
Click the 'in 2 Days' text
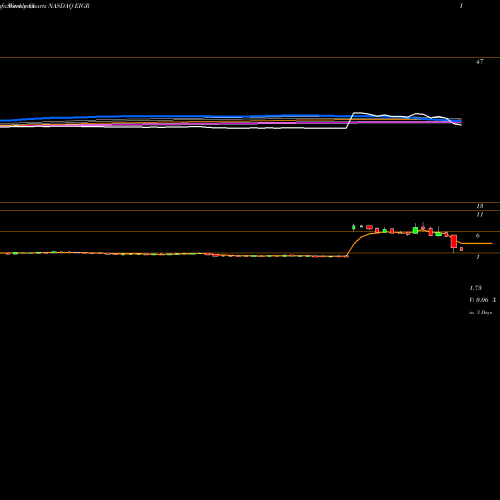[480, 313]
